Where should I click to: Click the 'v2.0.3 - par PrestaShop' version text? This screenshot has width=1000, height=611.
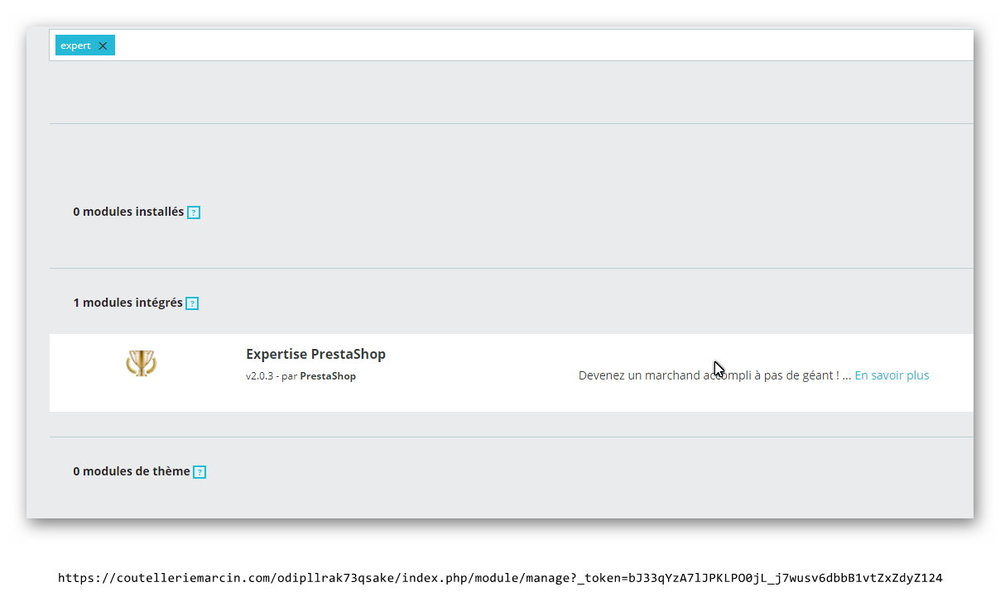tap(301, 376)
